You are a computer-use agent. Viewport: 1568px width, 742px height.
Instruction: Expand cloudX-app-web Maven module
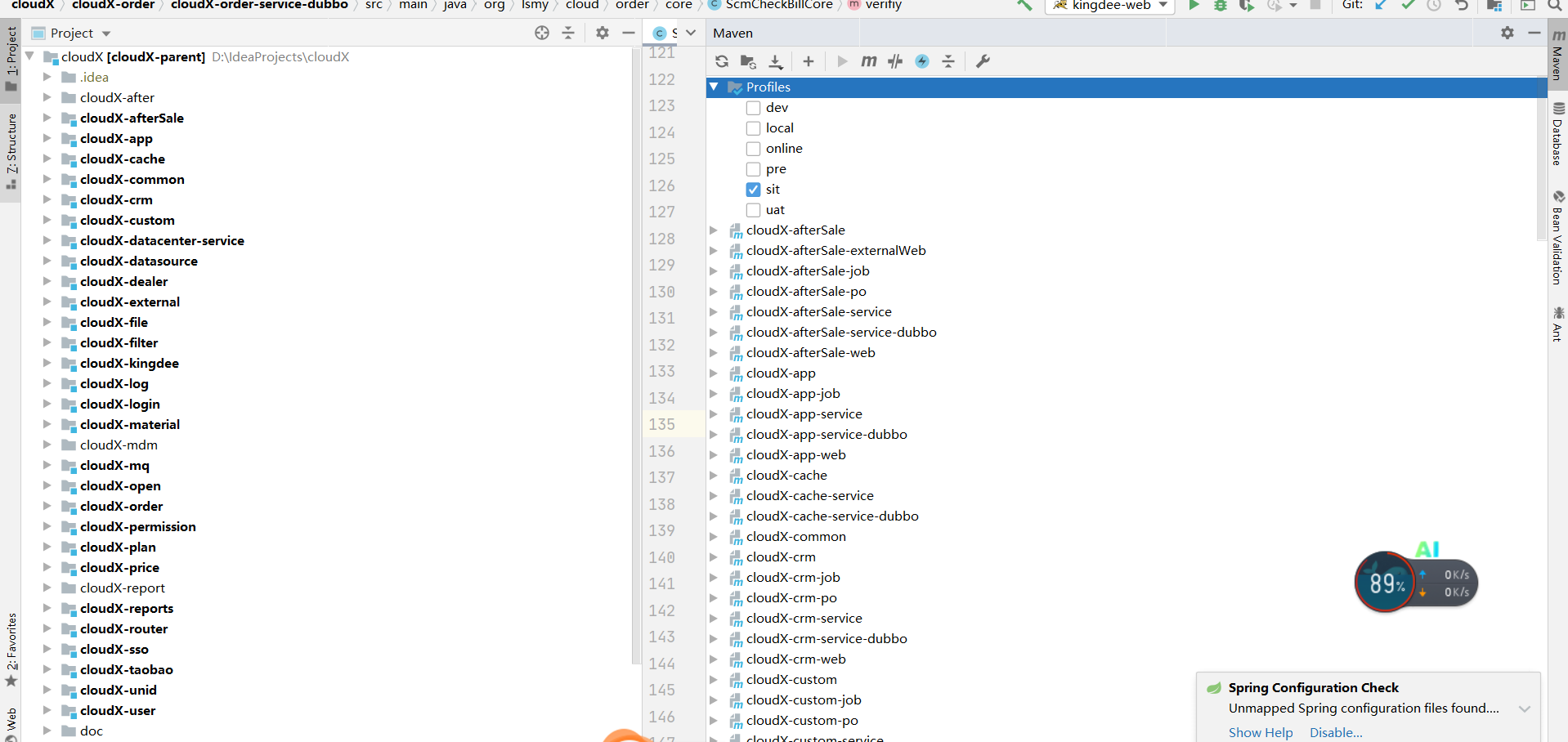tap(714, 455)
